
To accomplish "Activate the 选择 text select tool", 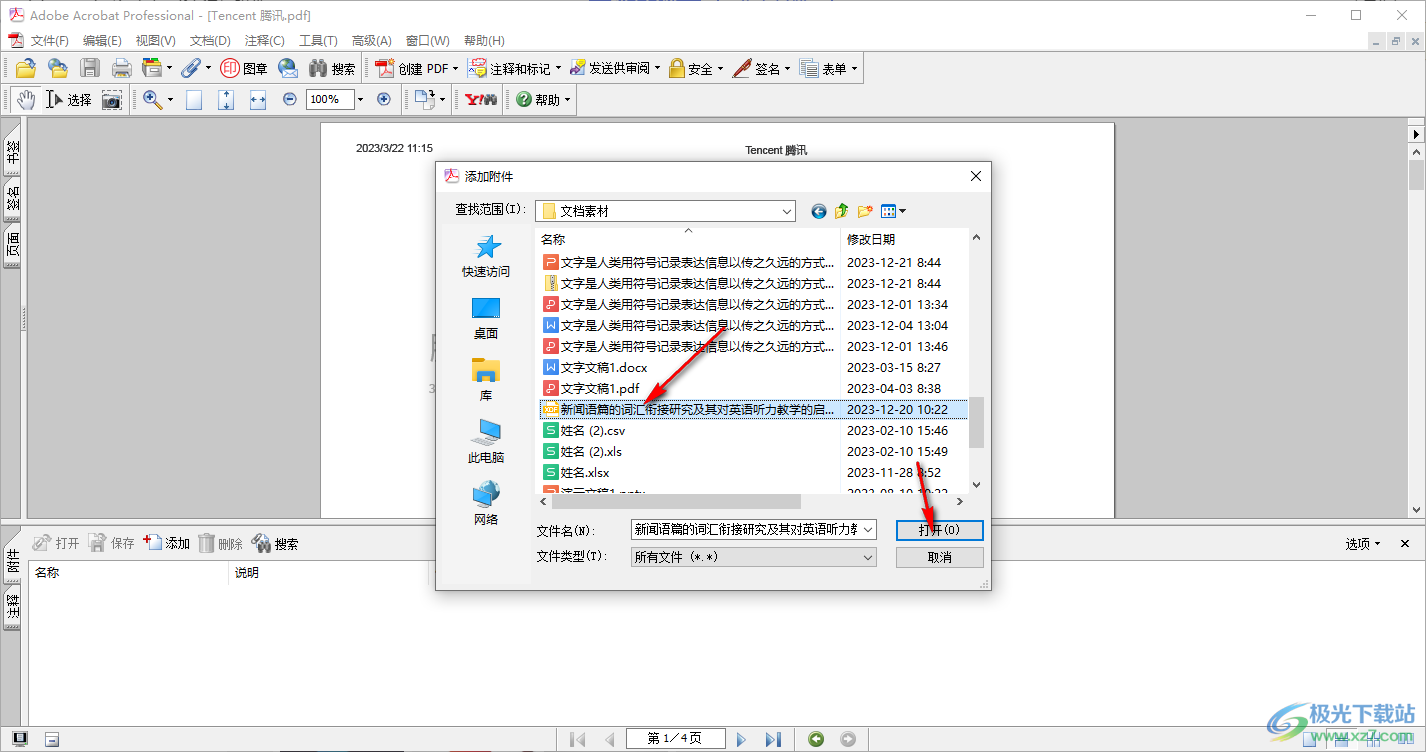I will pyautogui.click(x=69, y=99).
